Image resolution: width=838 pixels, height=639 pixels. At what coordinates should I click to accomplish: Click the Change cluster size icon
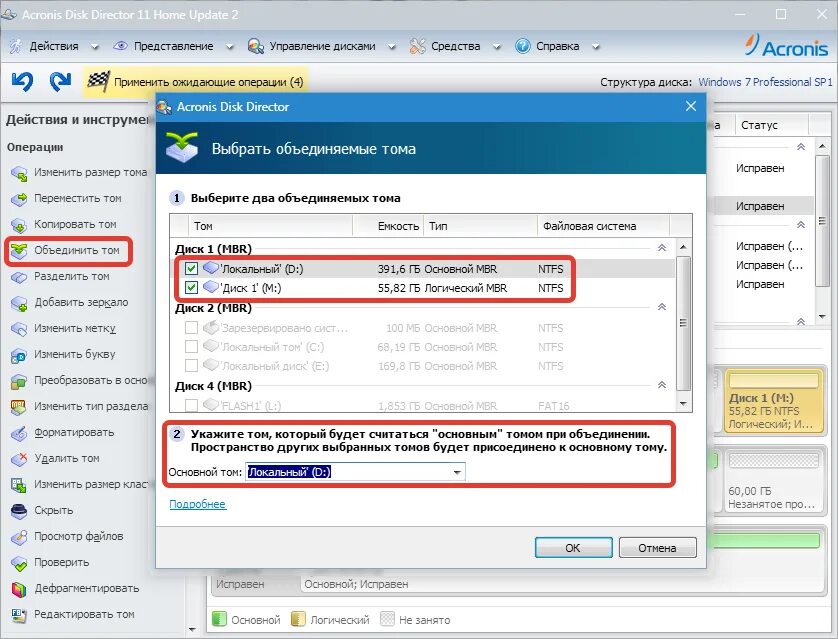tap(19, 485)
